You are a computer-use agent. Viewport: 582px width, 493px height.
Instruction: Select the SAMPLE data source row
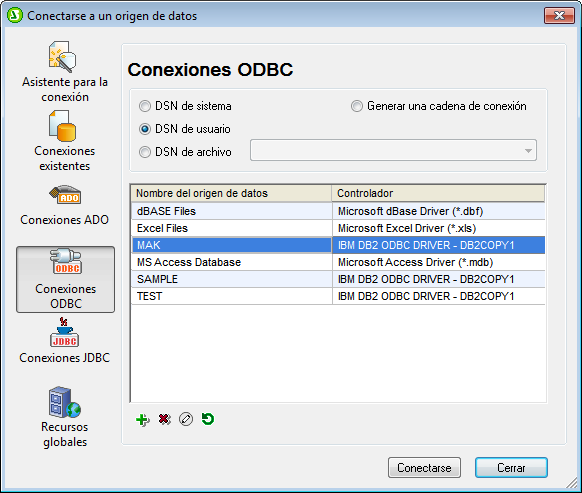(x=338, y=279)
